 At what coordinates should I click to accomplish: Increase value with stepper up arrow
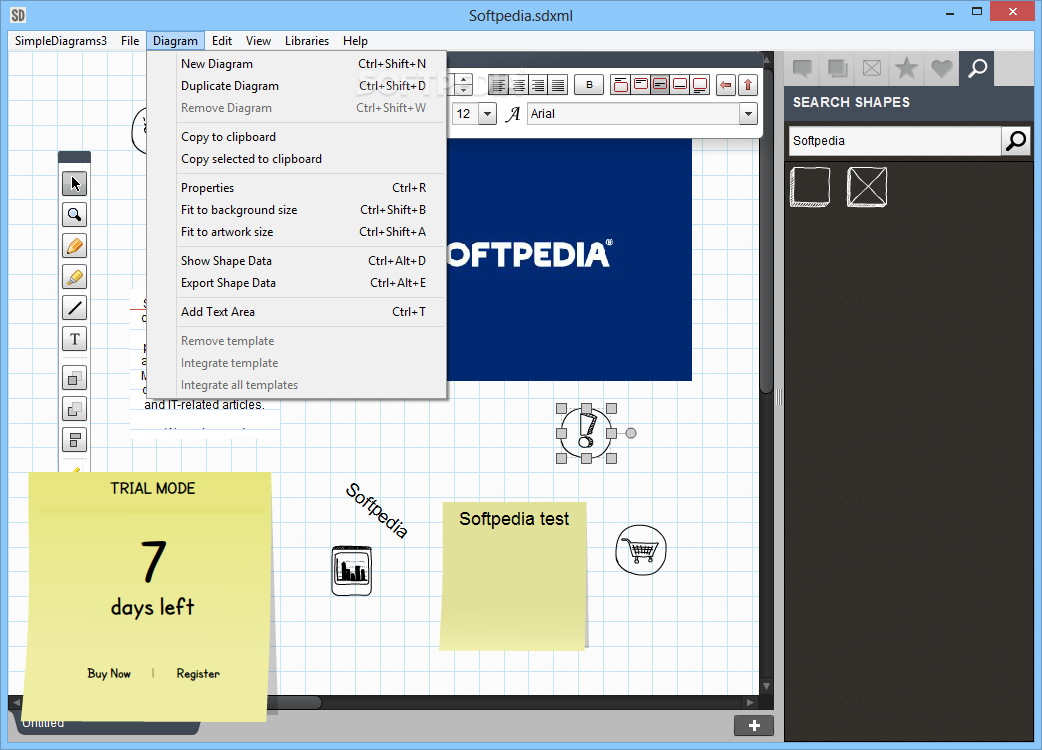[x=464, y=79]
